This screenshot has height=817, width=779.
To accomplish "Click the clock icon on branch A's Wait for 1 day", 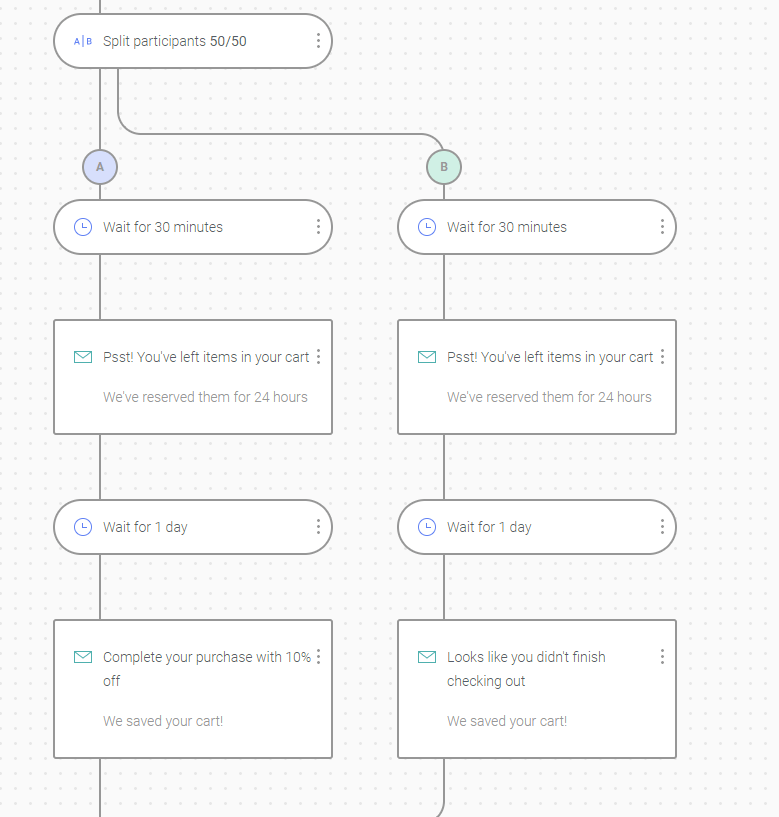I will click(x=83, y=527).
